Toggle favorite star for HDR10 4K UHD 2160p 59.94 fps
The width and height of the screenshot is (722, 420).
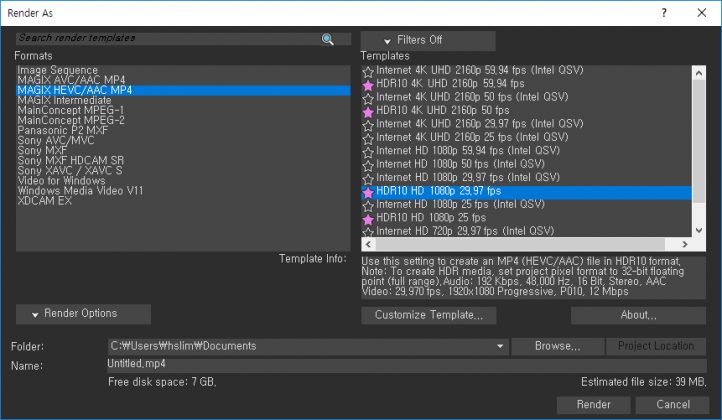click(x=368, y=85)
